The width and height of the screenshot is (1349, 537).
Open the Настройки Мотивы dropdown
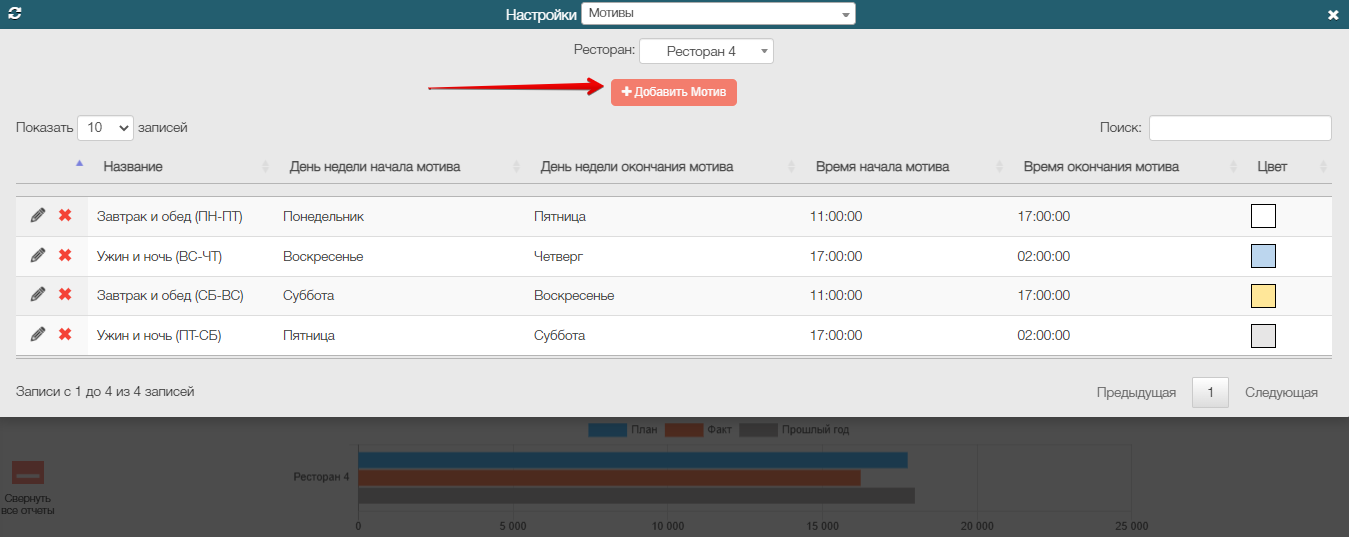pos(718,14)
